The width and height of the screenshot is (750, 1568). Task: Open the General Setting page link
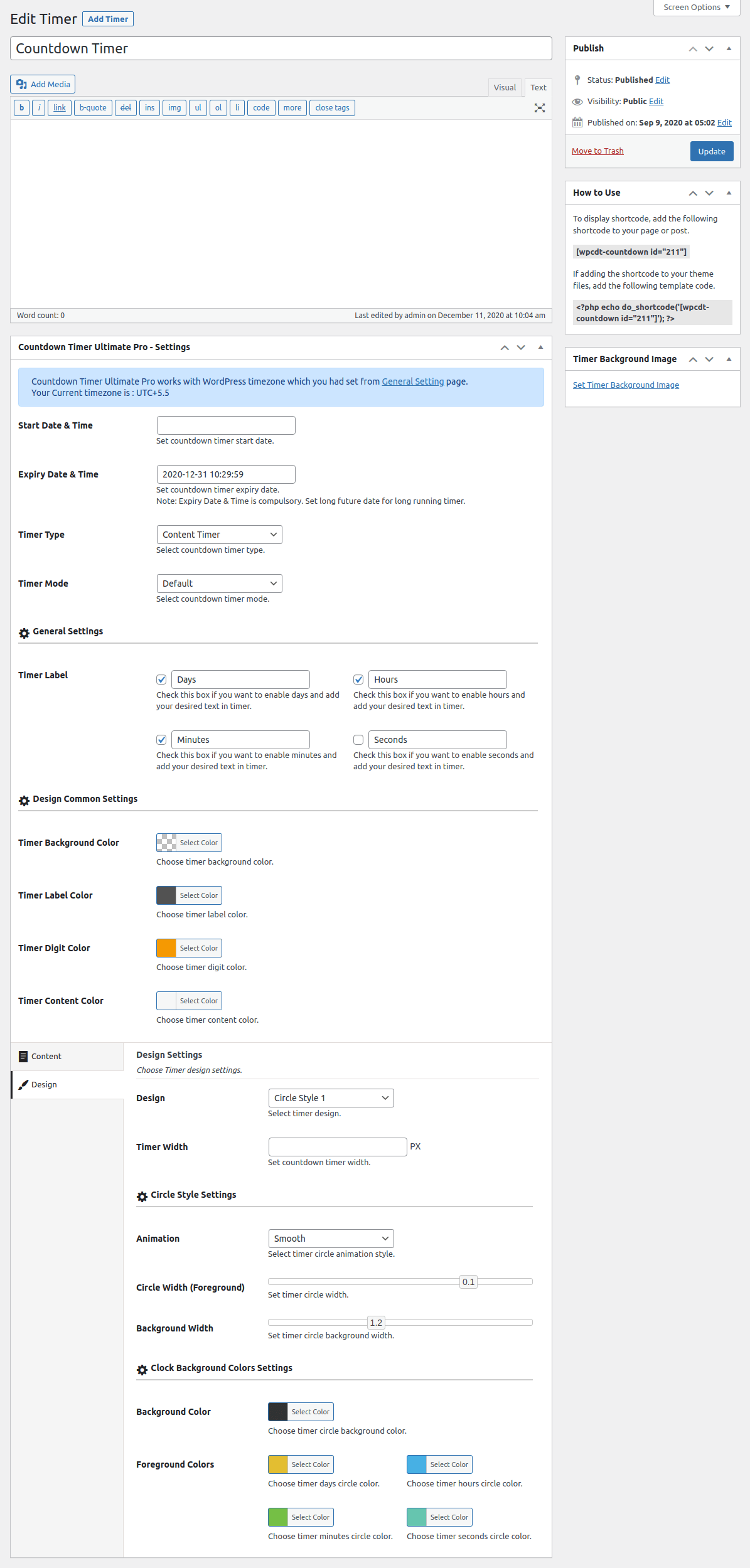click(x=413, y=381)
